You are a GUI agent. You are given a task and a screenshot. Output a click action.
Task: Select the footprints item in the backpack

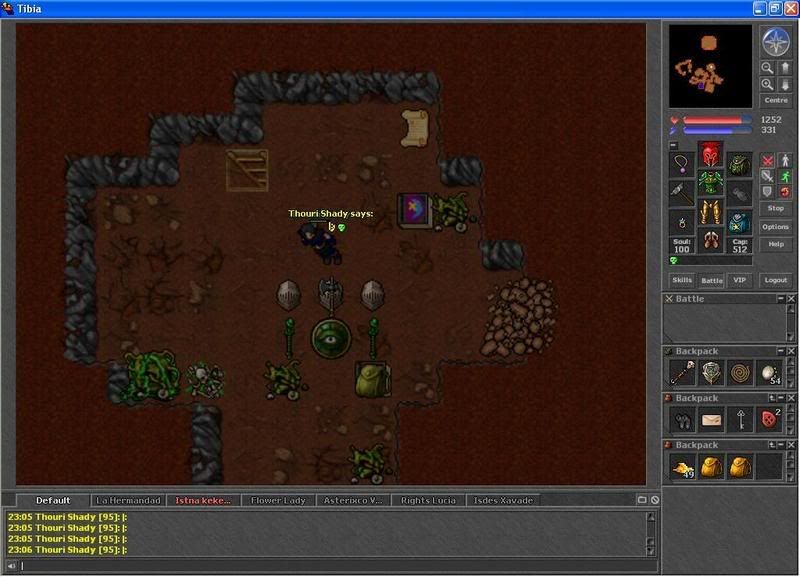point(682,420)
